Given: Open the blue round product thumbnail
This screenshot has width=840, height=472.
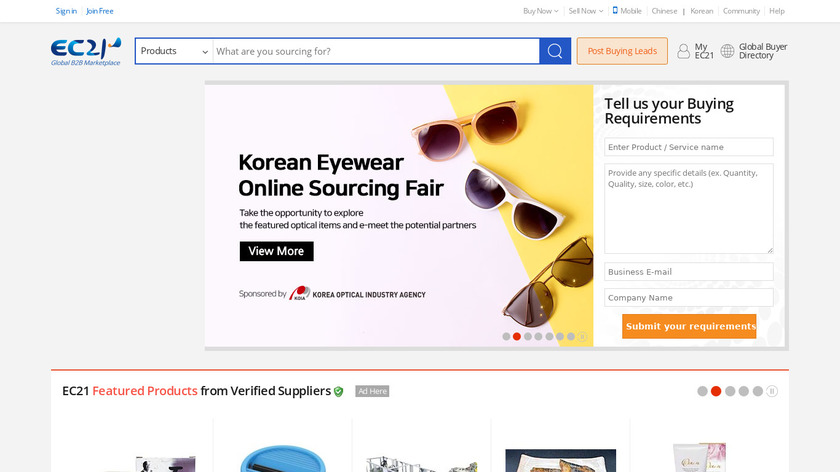Looking at the screenshot, I should tap(282, 458).
